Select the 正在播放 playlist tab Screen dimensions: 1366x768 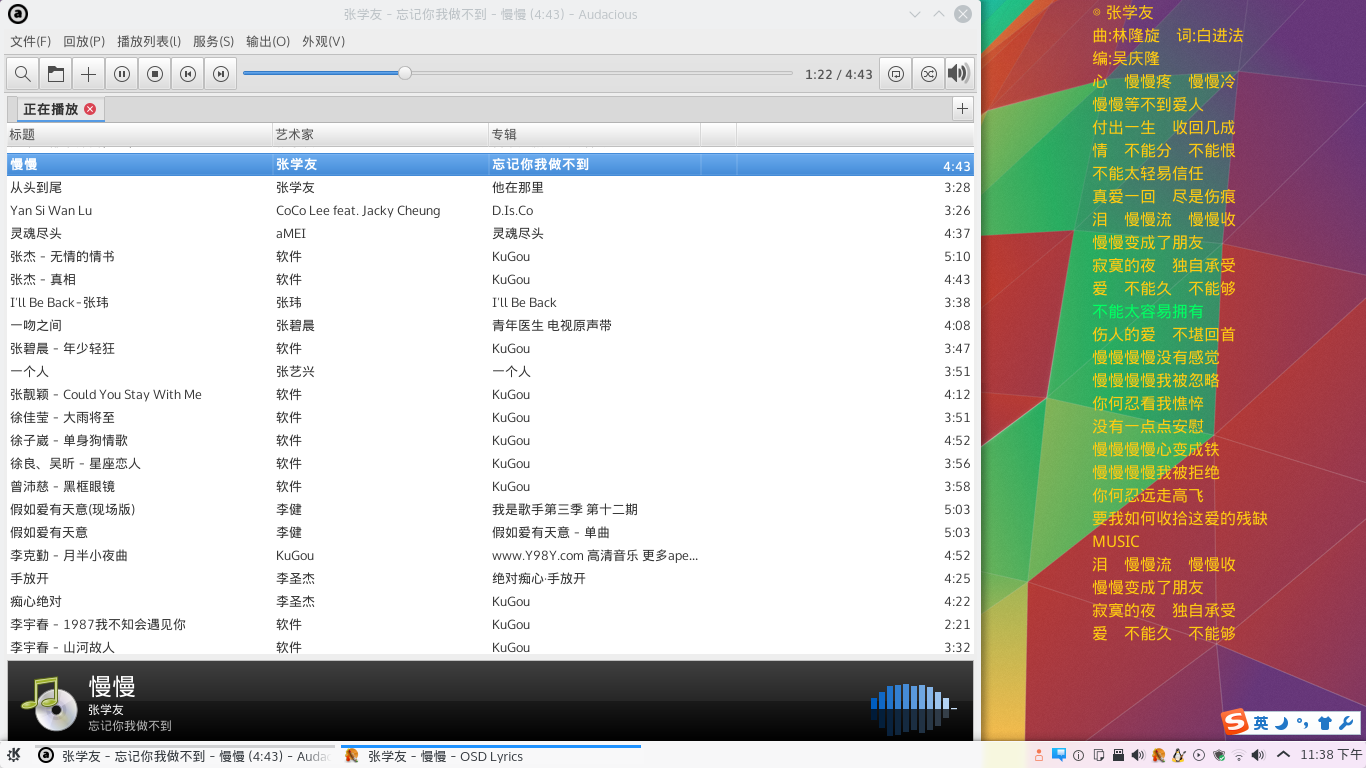[51, 109]
